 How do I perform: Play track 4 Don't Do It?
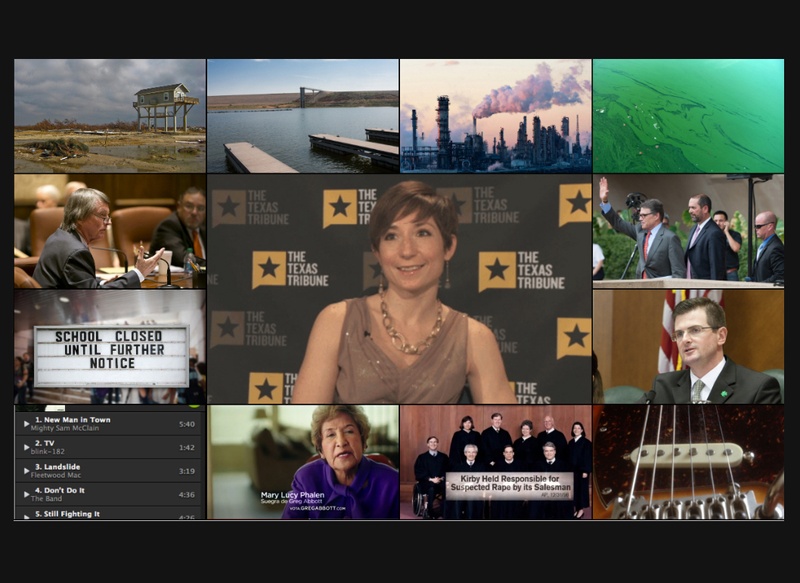[x=26, y=494]
